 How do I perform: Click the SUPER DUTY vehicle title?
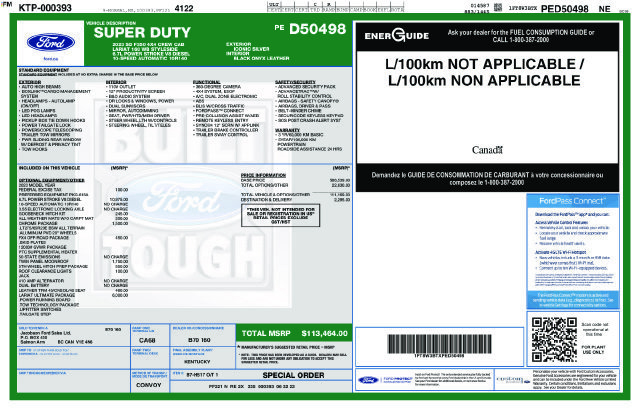pyautogui.click(x=142, y=33)
